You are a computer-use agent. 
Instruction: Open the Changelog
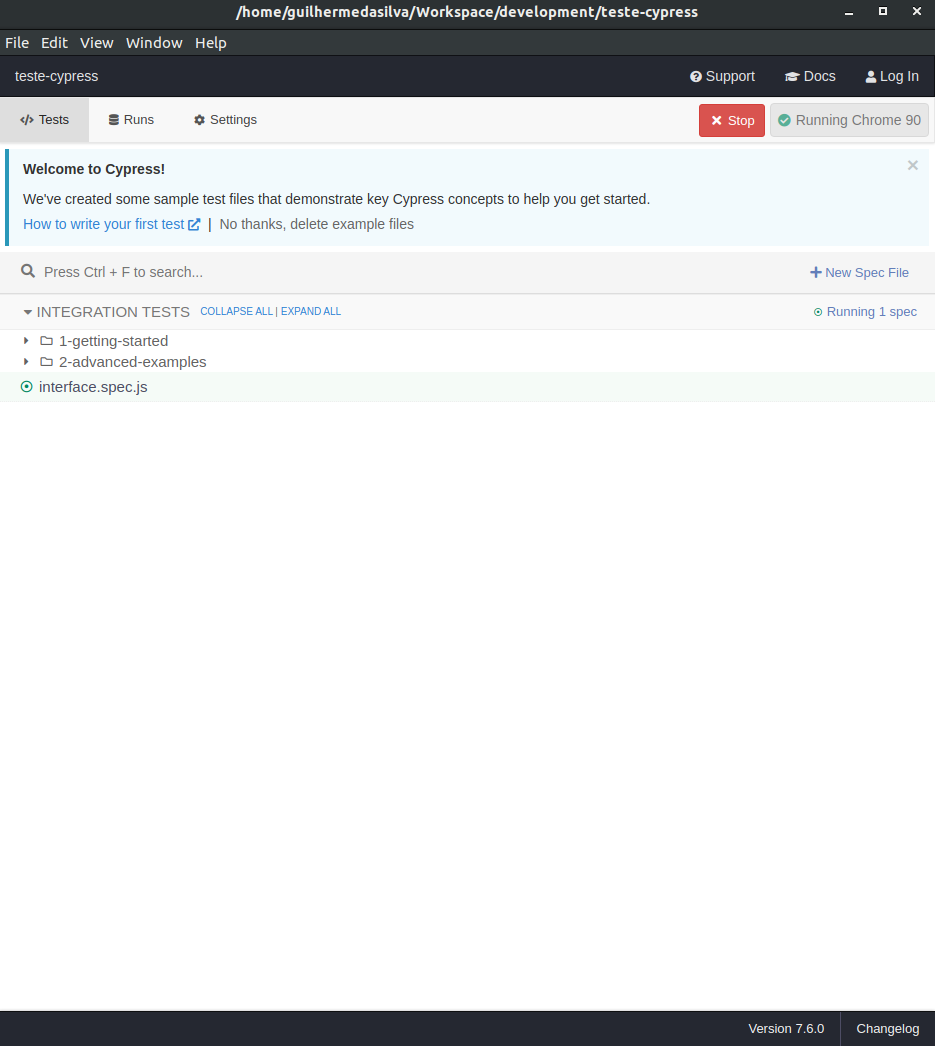pyautogui.click(x=888, y=1029)
